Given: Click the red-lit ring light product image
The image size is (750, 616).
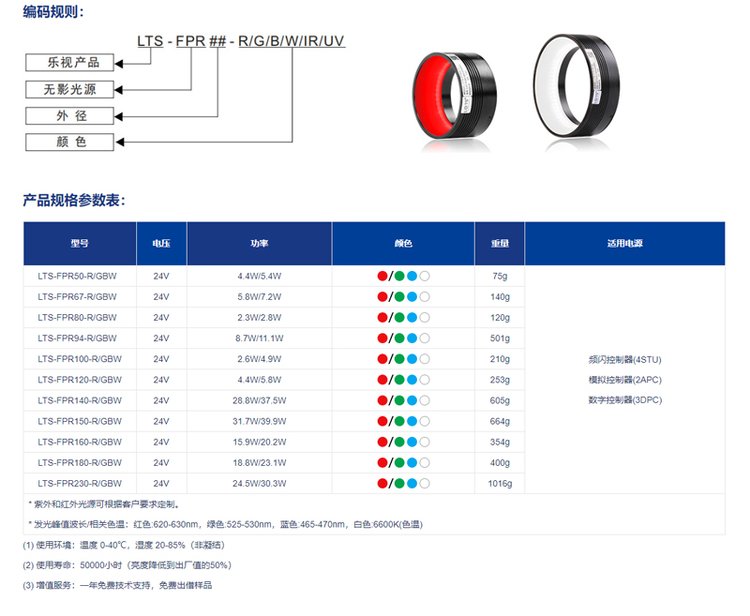Looking at the screenshot, I should tap(455, 96).
